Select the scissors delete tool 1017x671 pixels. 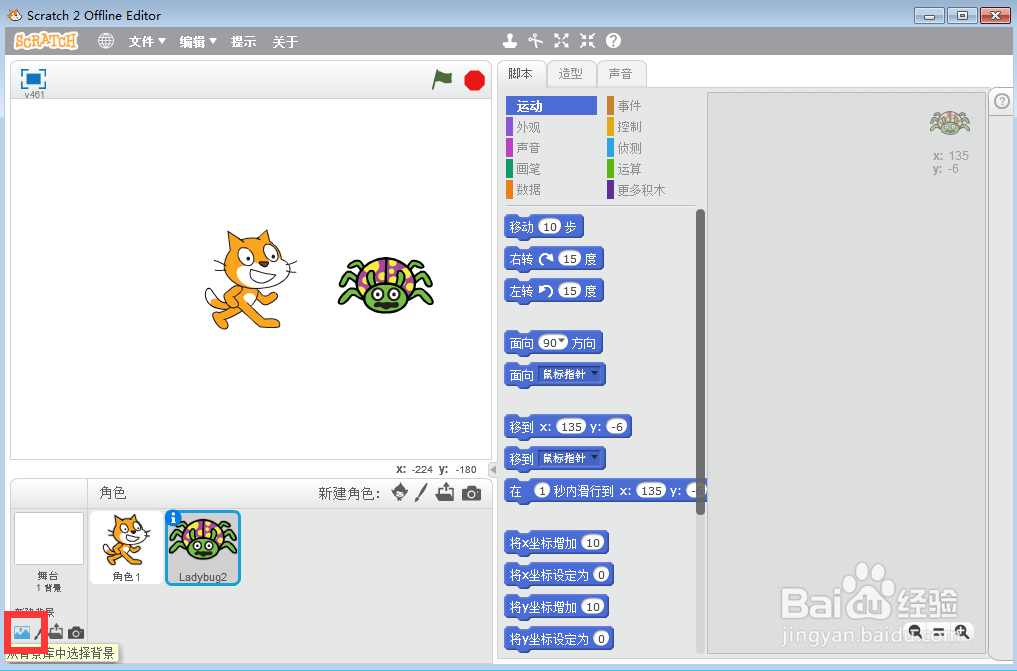535,41
